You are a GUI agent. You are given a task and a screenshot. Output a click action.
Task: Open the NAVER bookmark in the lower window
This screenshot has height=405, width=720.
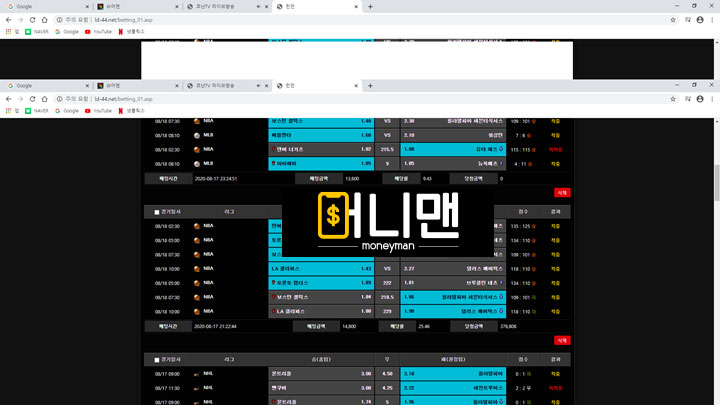coord(40,112)
